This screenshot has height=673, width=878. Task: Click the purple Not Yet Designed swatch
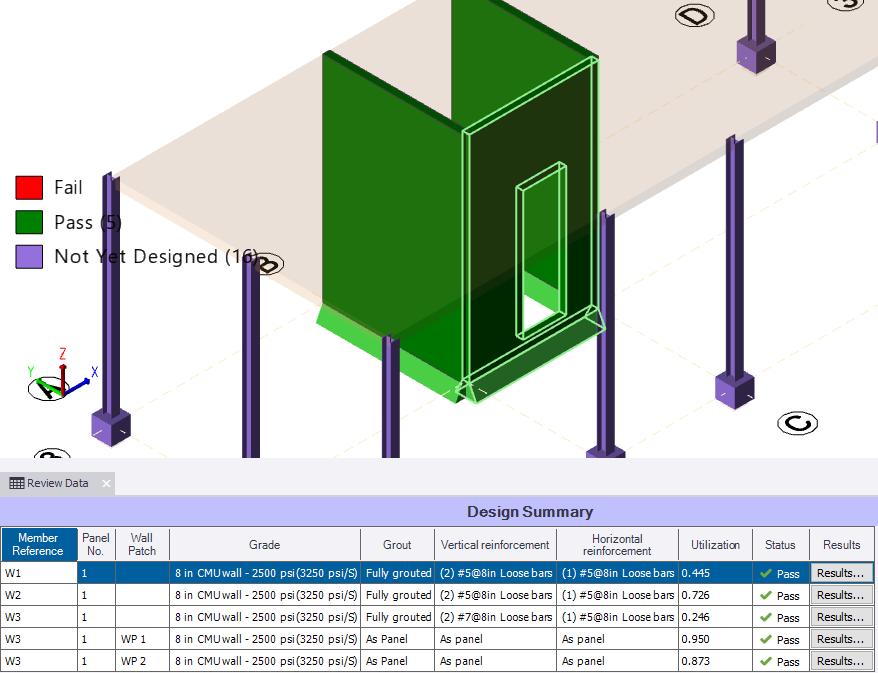pyautogui.click(x=29, y=257)
